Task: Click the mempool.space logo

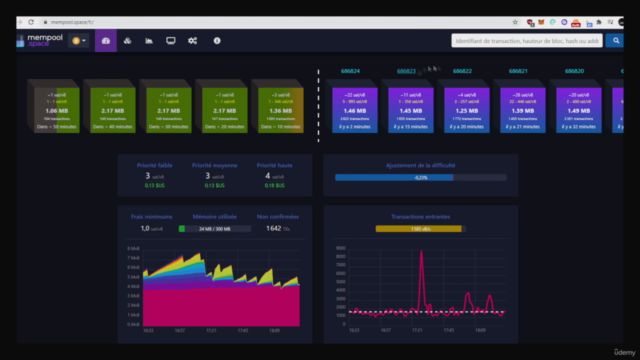Action: [40, 40]
